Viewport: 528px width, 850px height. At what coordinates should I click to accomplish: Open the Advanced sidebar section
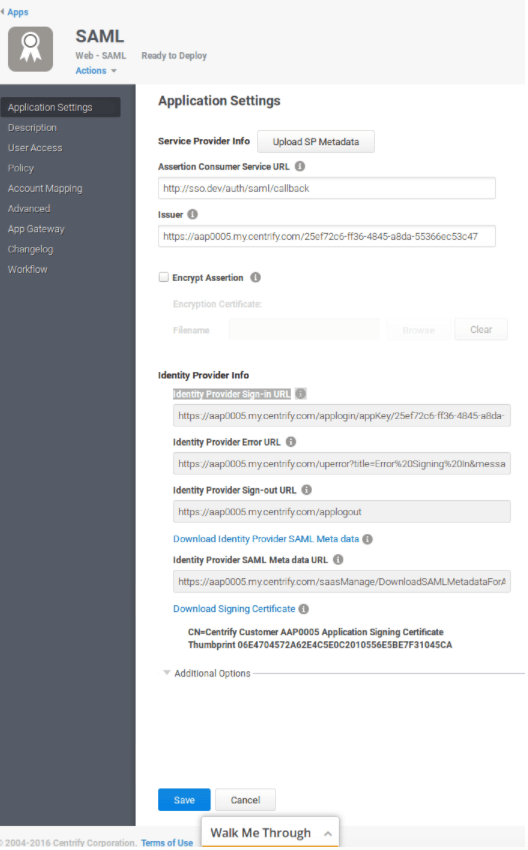pyautogui.click(x=29, y=209)
